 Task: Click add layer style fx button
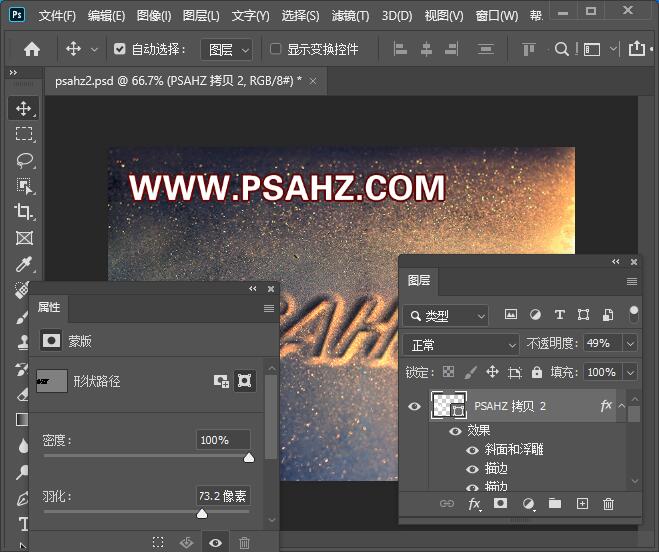474,504
